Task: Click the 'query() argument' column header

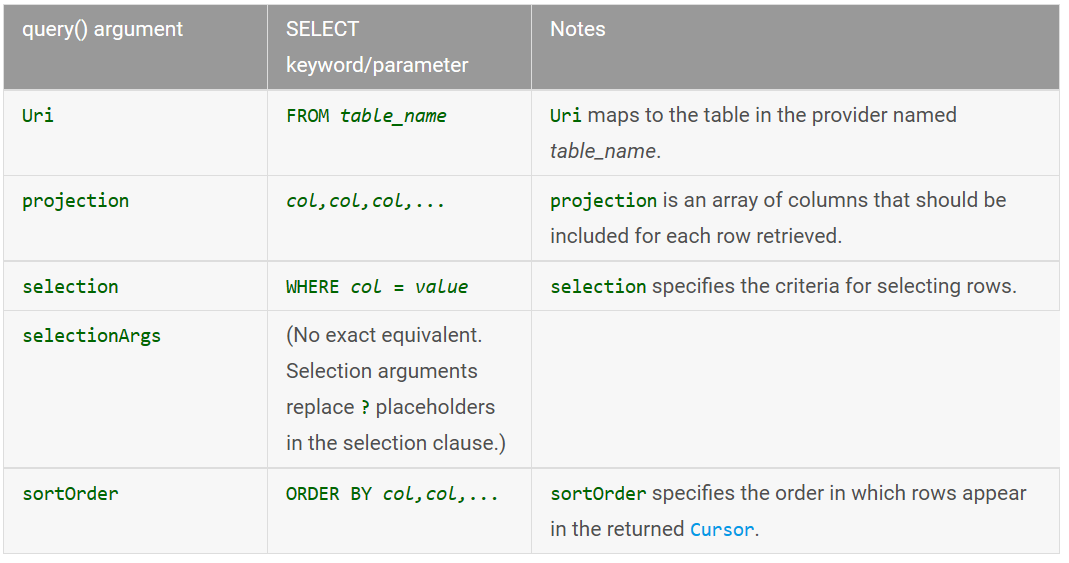Action: point(136,47)
